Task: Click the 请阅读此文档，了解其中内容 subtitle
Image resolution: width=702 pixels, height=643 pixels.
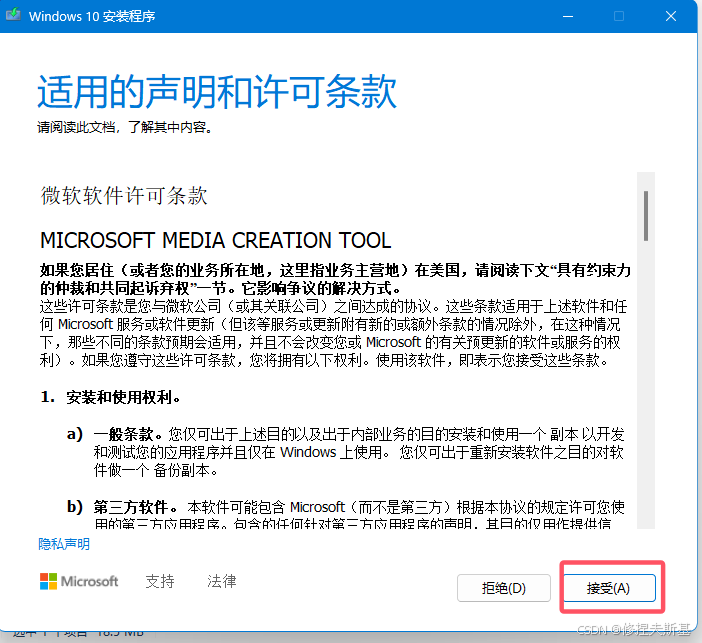Action: [x=124, y=128]
